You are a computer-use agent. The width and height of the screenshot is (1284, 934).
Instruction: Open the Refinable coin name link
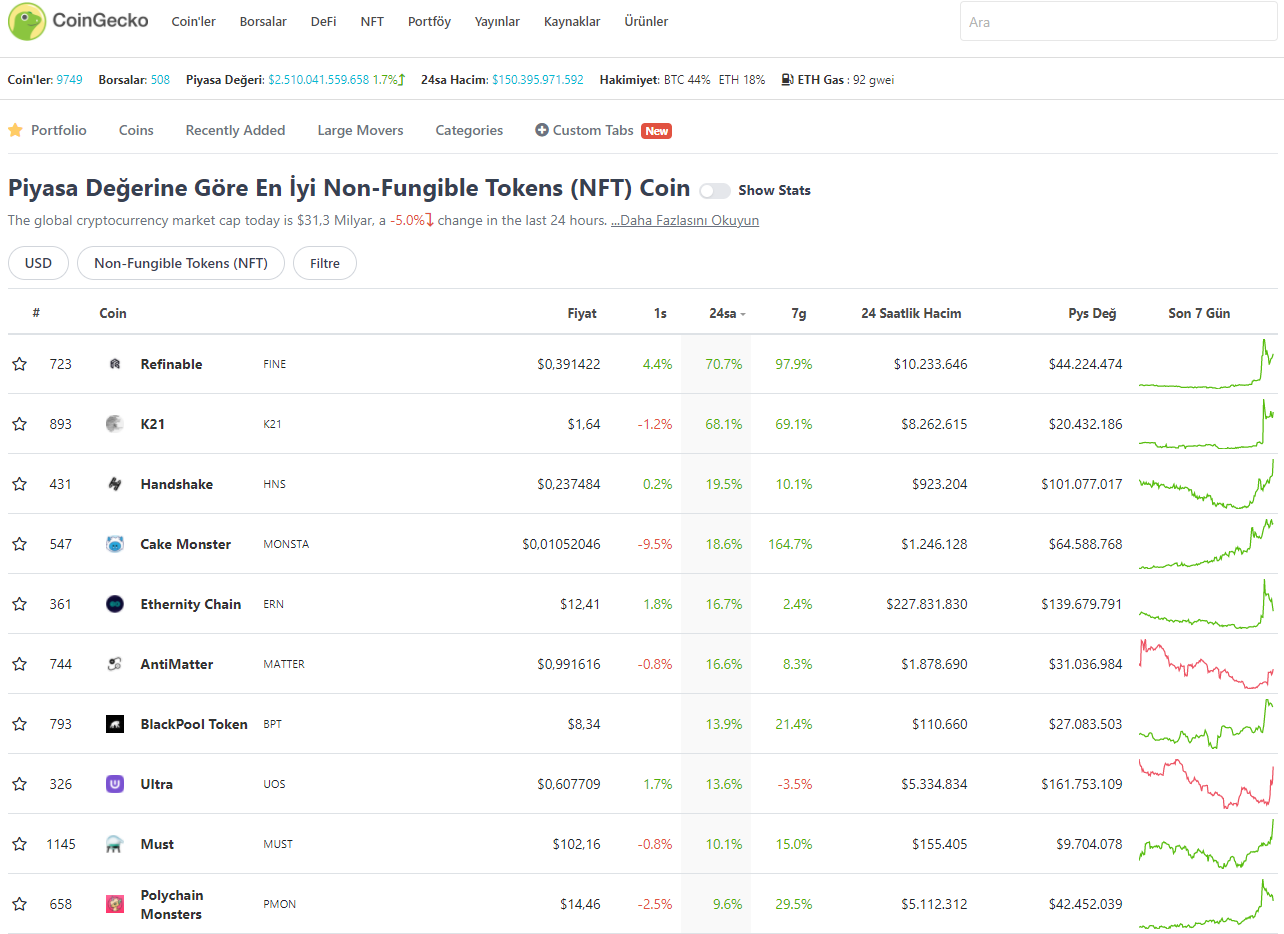tap(171, 364)
